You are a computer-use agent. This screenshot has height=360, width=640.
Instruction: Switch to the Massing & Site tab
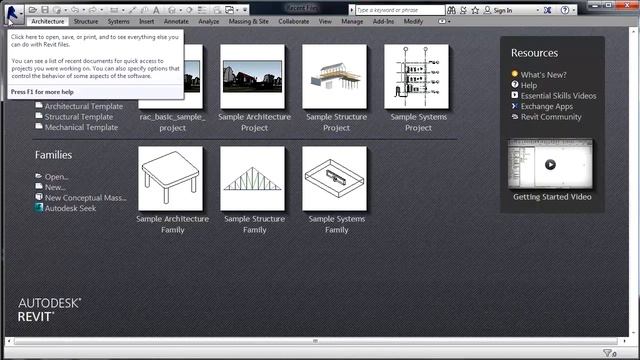(249, 21)
